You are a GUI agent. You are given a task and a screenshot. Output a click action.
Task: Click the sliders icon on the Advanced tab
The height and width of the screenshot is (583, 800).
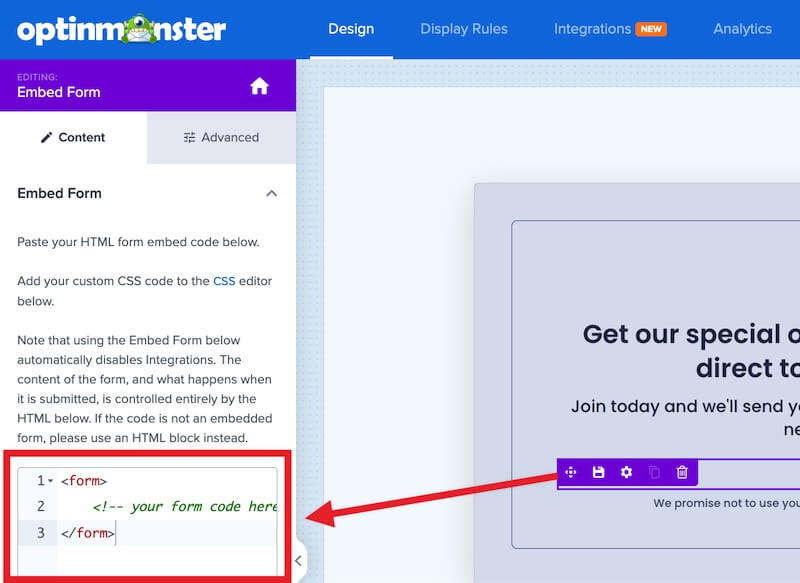click(x=189, y=137)
